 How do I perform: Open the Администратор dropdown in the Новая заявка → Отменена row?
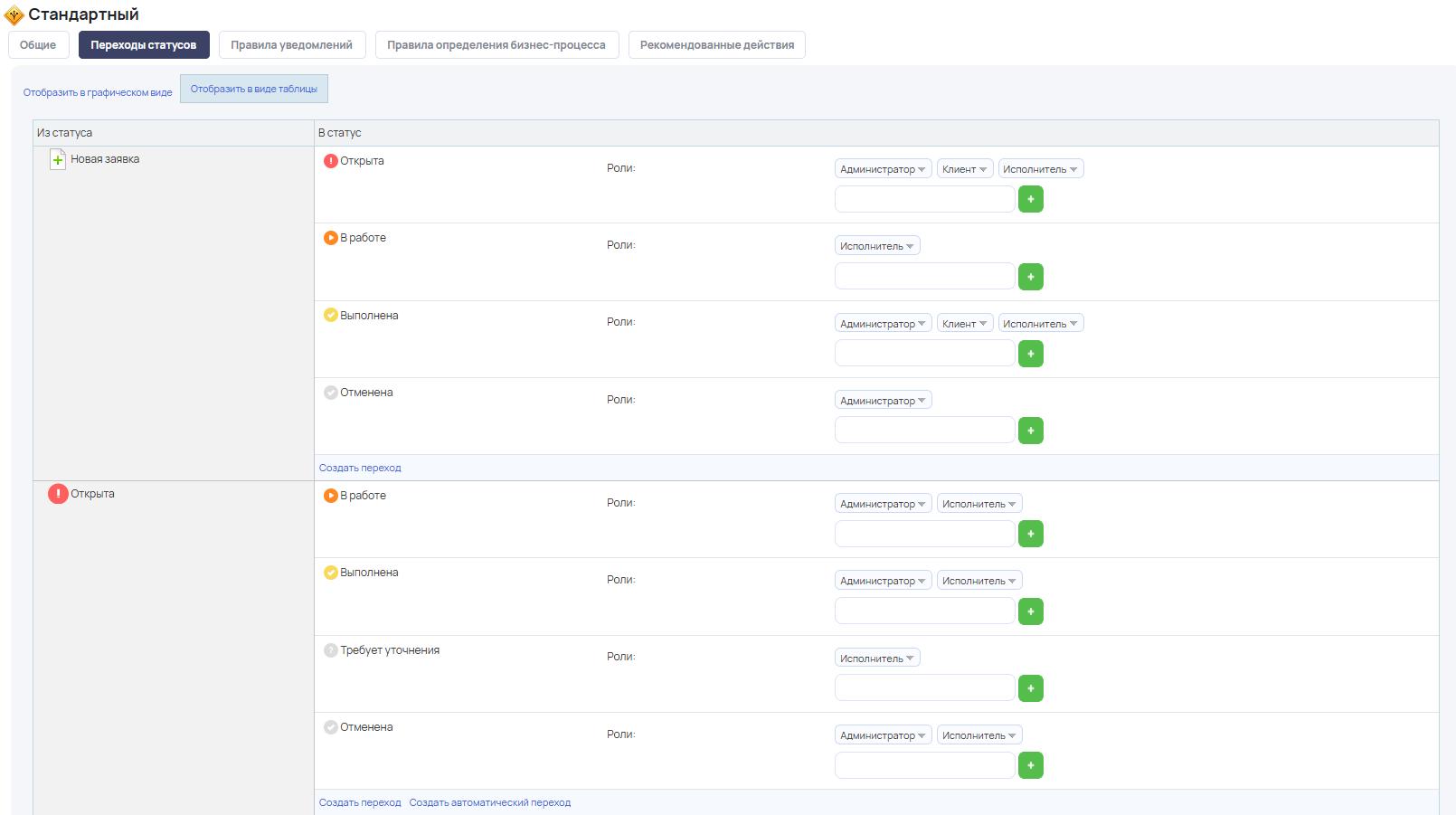click(883, 401)
